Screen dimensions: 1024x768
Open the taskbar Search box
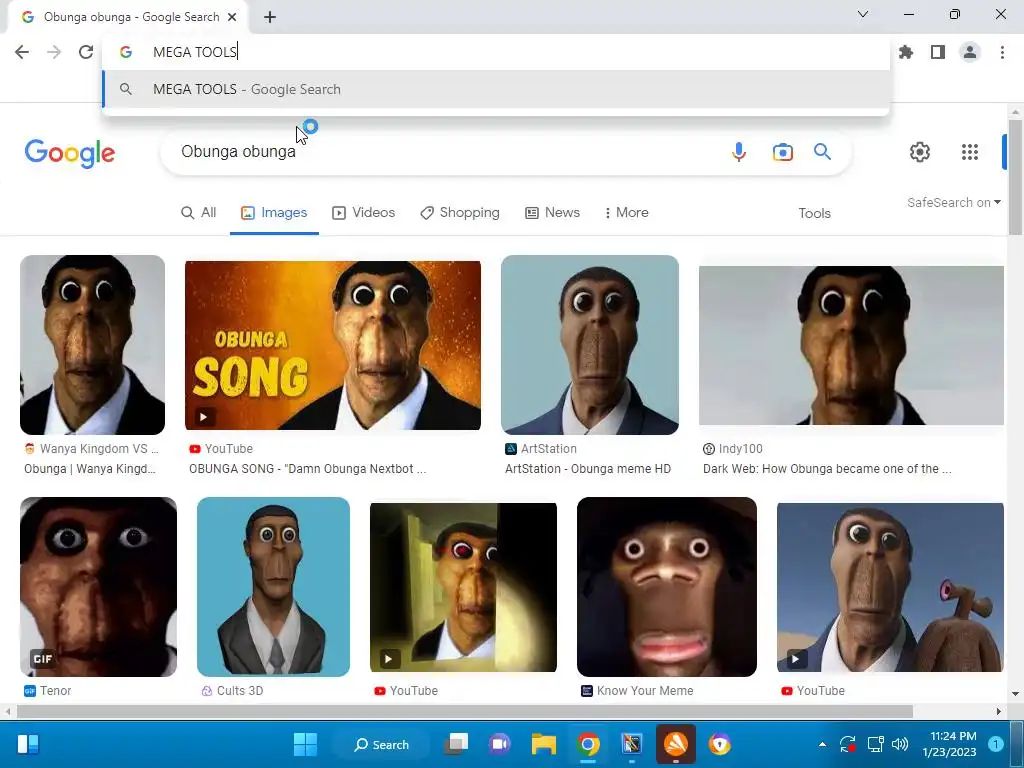tap(381, 744)
